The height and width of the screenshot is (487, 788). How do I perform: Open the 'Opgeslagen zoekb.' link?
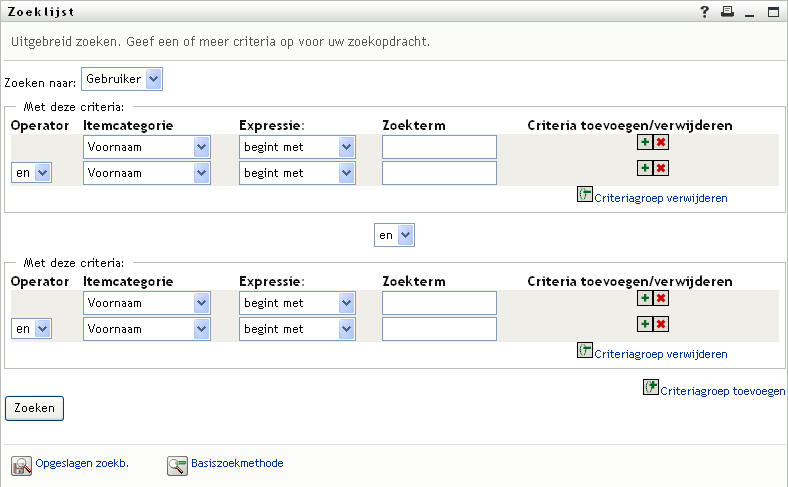click(82, 463)
